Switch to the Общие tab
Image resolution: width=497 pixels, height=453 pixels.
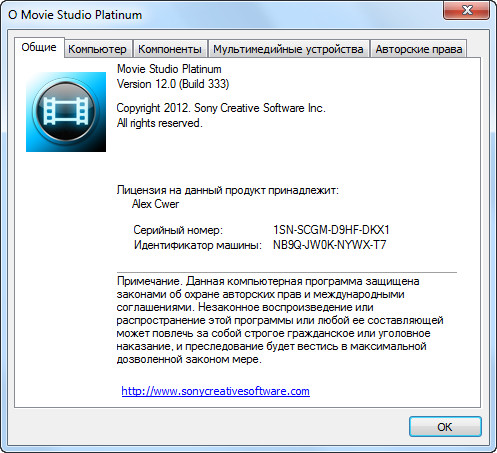click(x=39, y=47)
